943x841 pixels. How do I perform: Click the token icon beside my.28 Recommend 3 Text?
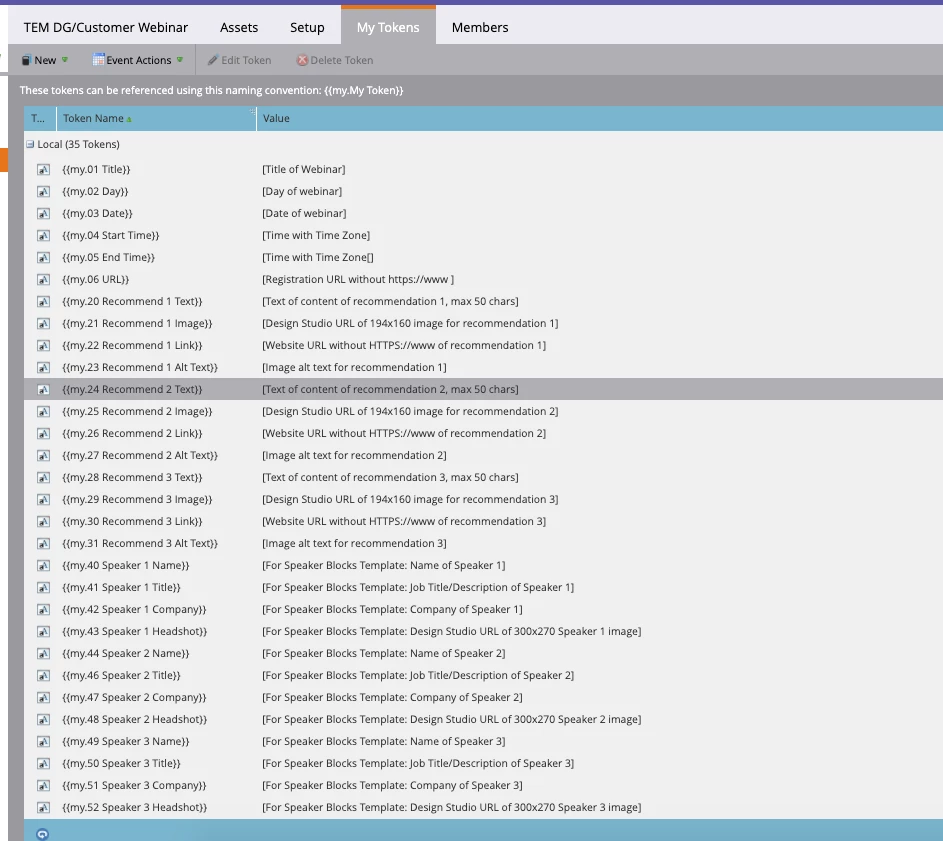point(43,478)
